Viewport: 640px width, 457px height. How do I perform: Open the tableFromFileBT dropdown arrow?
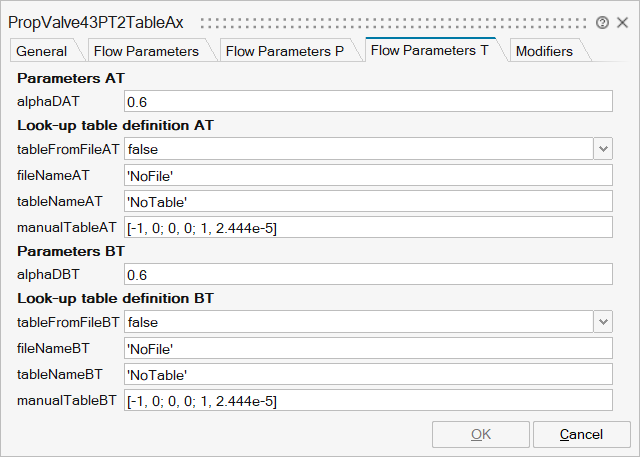tap(602, 322)
